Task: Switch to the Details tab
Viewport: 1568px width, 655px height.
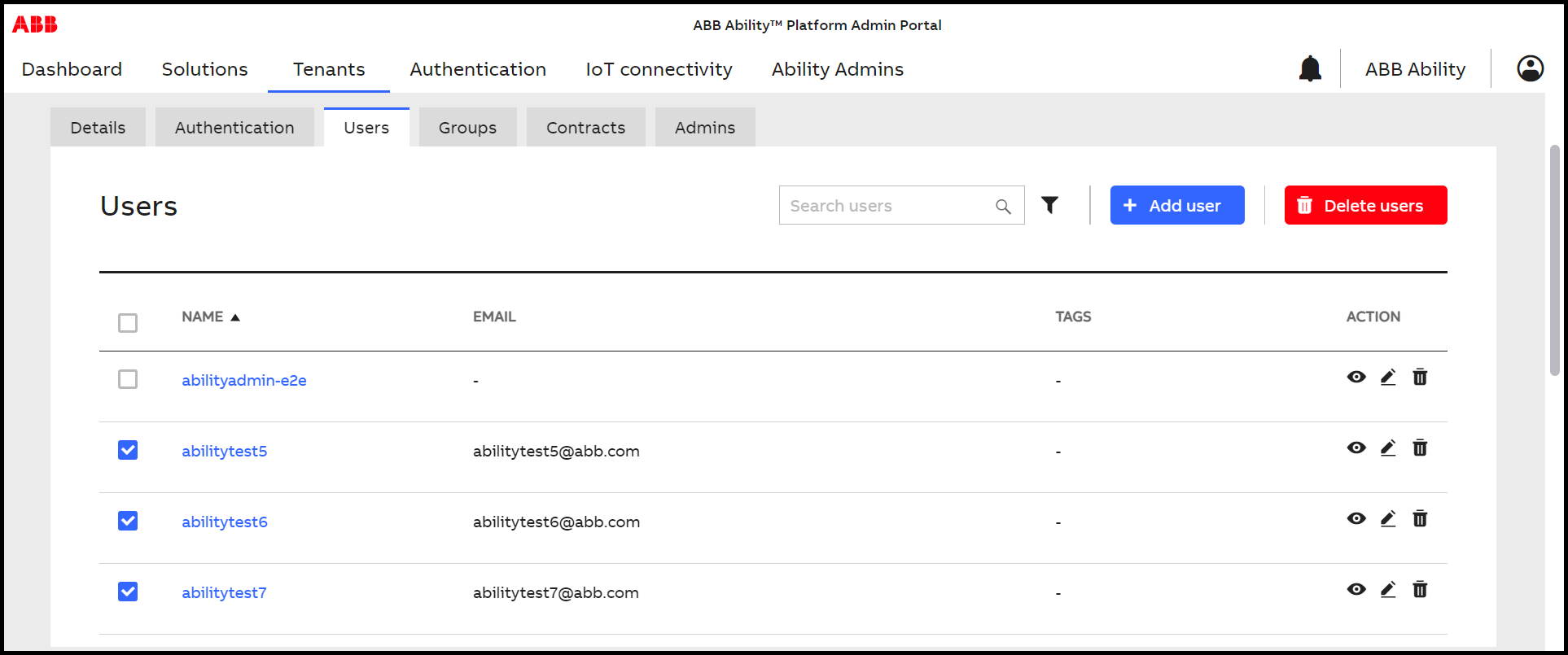Action: pos(98,128)
